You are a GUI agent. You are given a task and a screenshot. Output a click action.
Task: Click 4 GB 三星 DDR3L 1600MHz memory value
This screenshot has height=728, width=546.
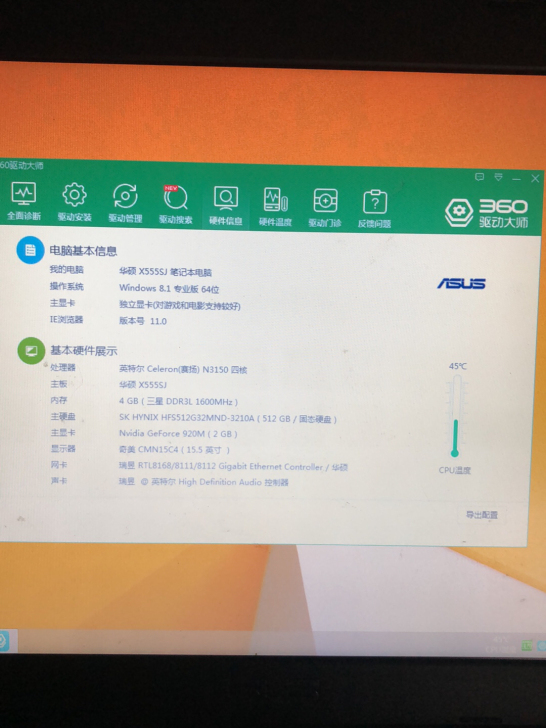pyautogui.click(x=178, y=402)
